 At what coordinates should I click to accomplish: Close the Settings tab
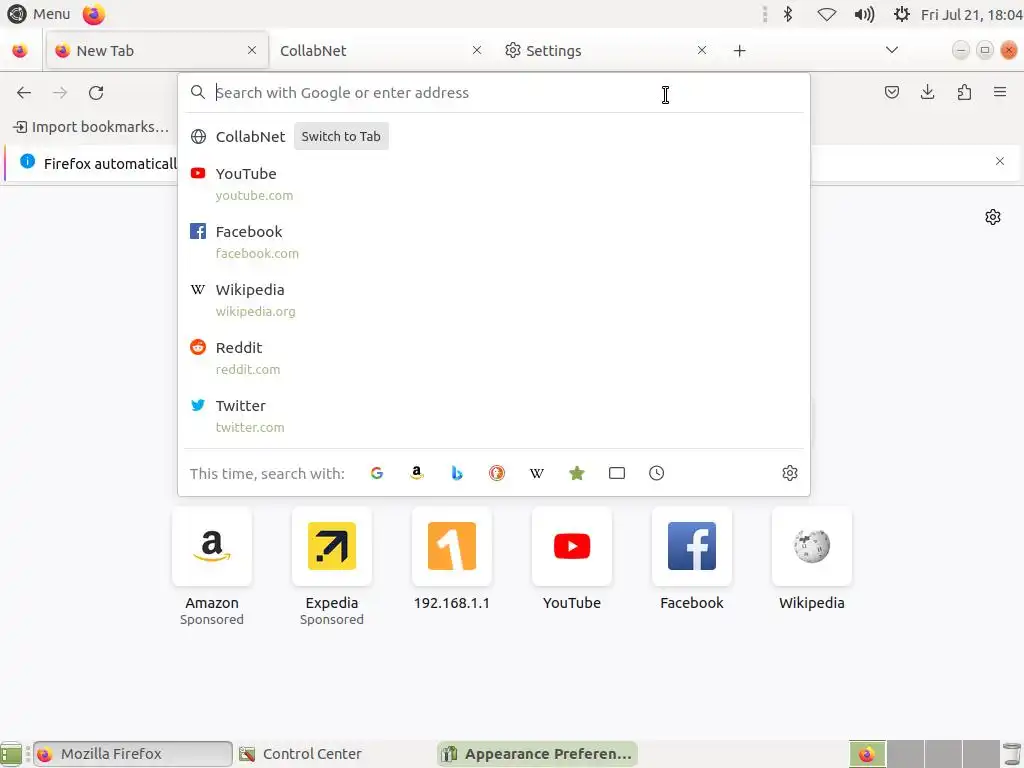tap(701, 50)
